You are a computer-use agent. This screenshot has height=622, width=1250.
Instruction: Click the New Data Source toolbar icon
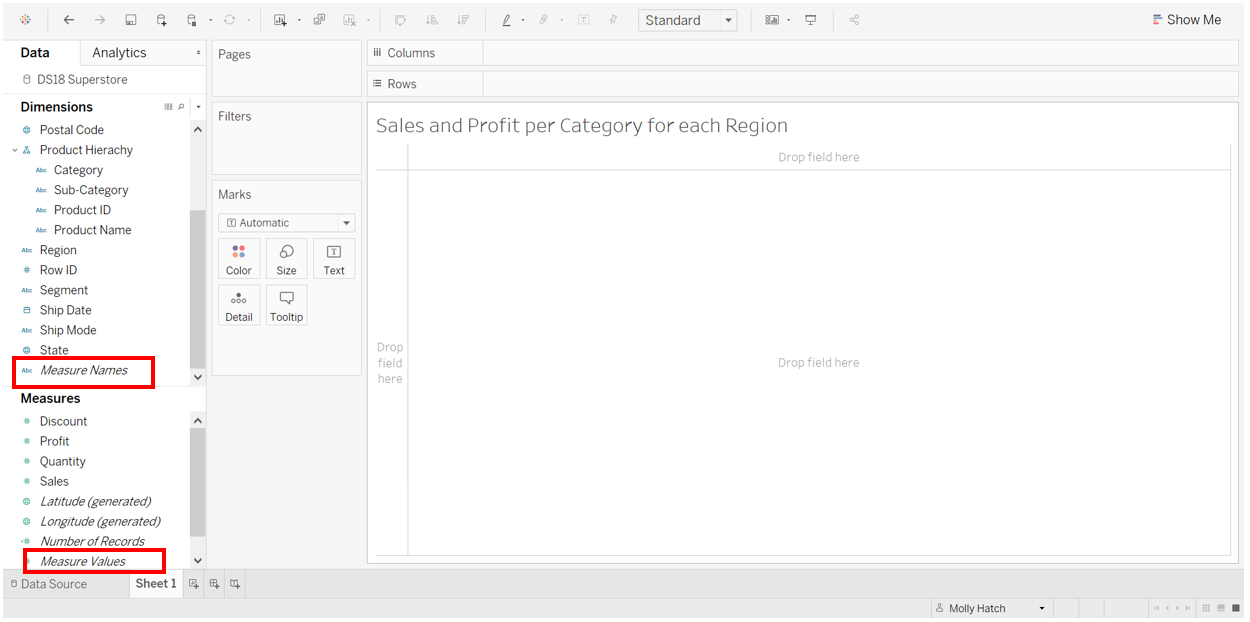160,19
